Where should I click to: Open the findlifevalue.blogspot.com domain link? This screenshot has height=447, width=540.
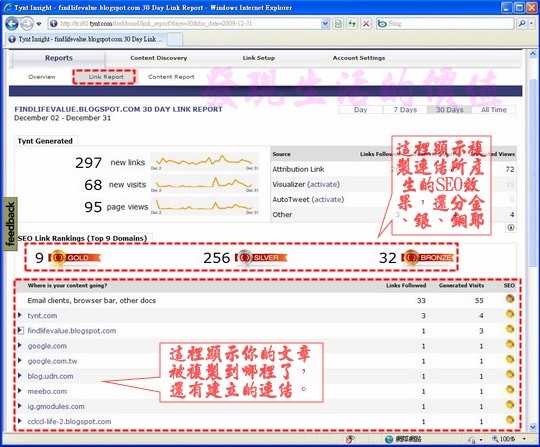(72, 331)
